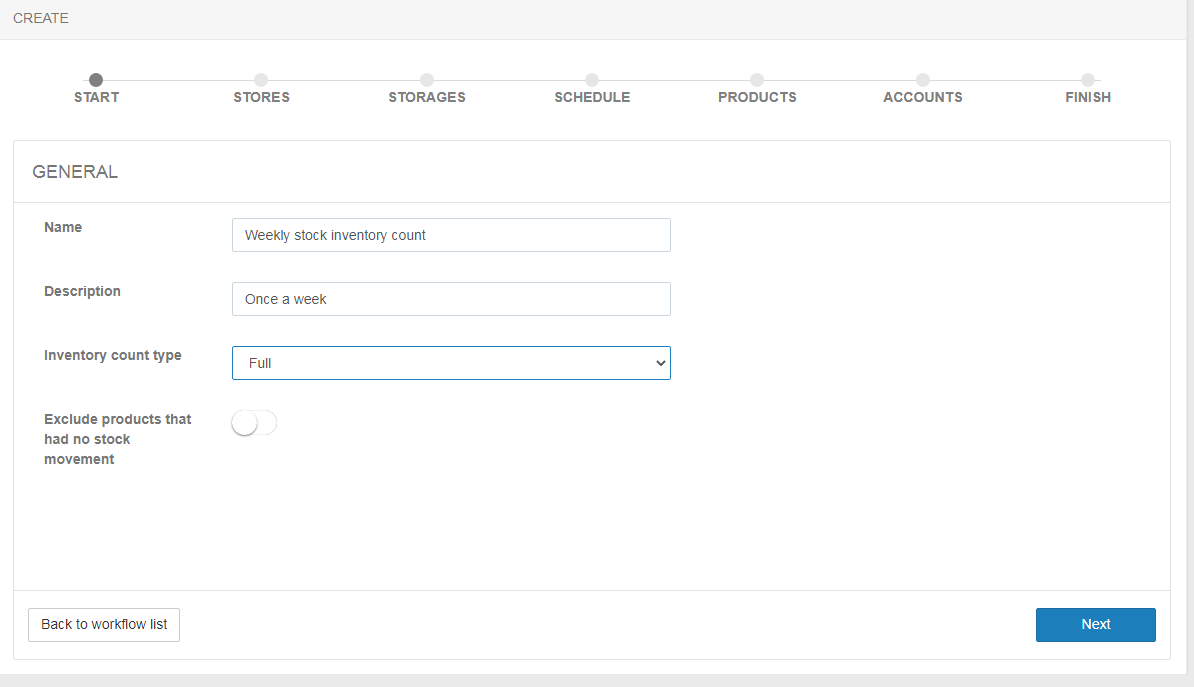Click into the Description text field
Viewport: 1194px width, 687px height.
(451, 299)
